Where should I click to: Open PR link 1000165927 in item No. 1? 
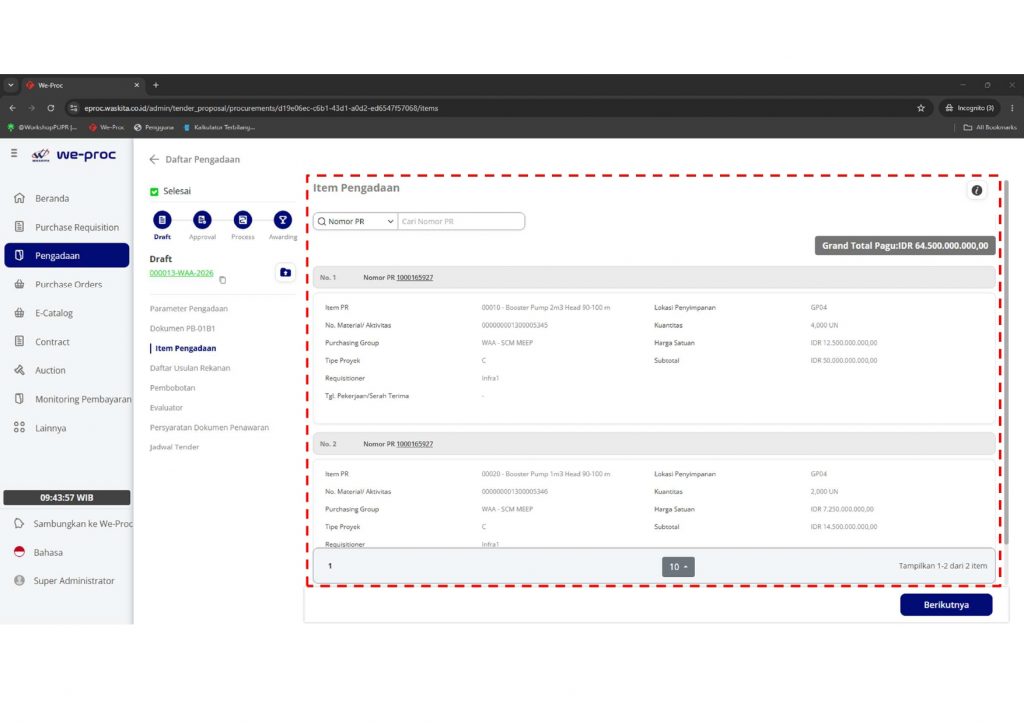pos(415,277)
